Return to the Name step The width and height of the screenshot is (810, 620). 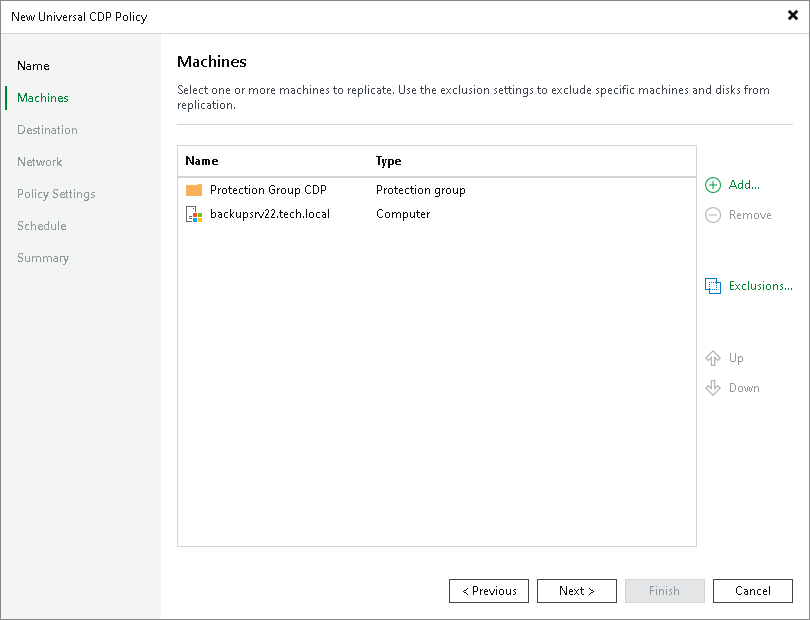(x=33, y=66)
